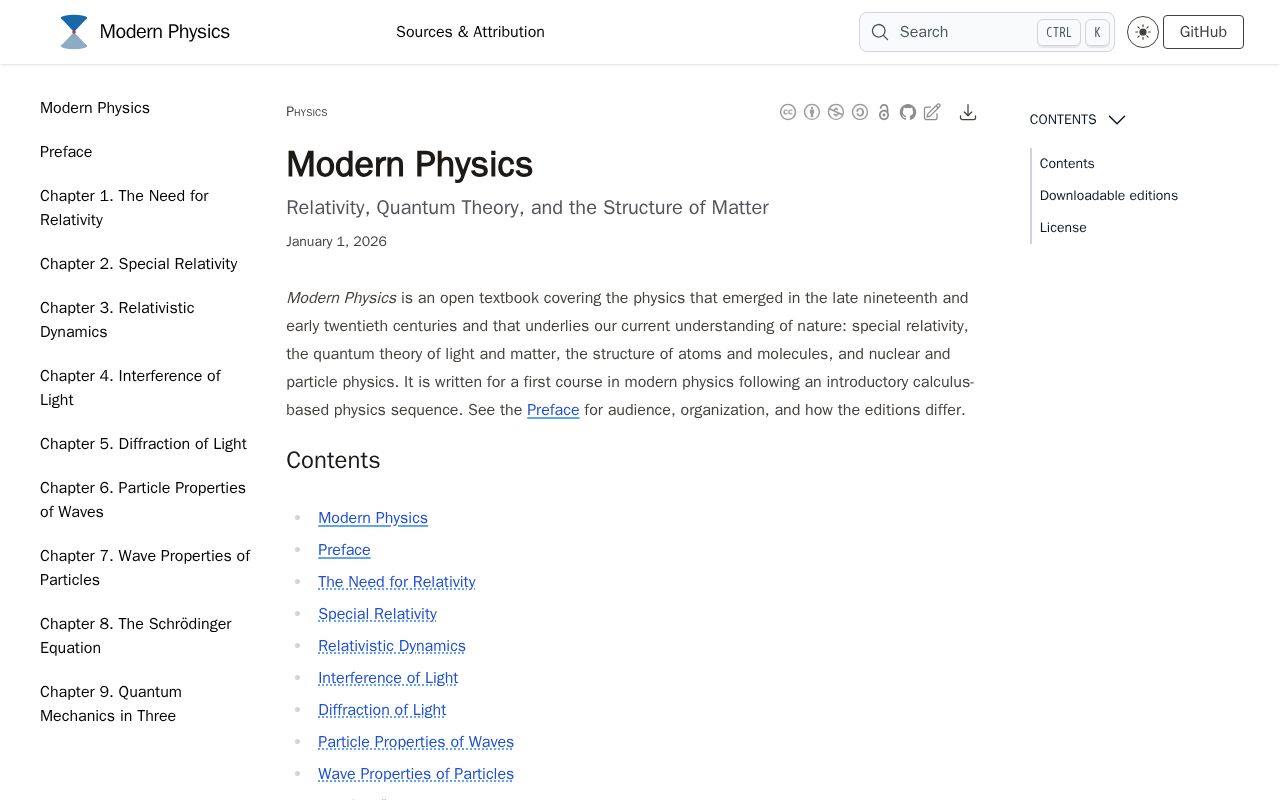Open the Interference of Light contents link
Viewport: 1280px width, 800px height.
coord(388,678)
